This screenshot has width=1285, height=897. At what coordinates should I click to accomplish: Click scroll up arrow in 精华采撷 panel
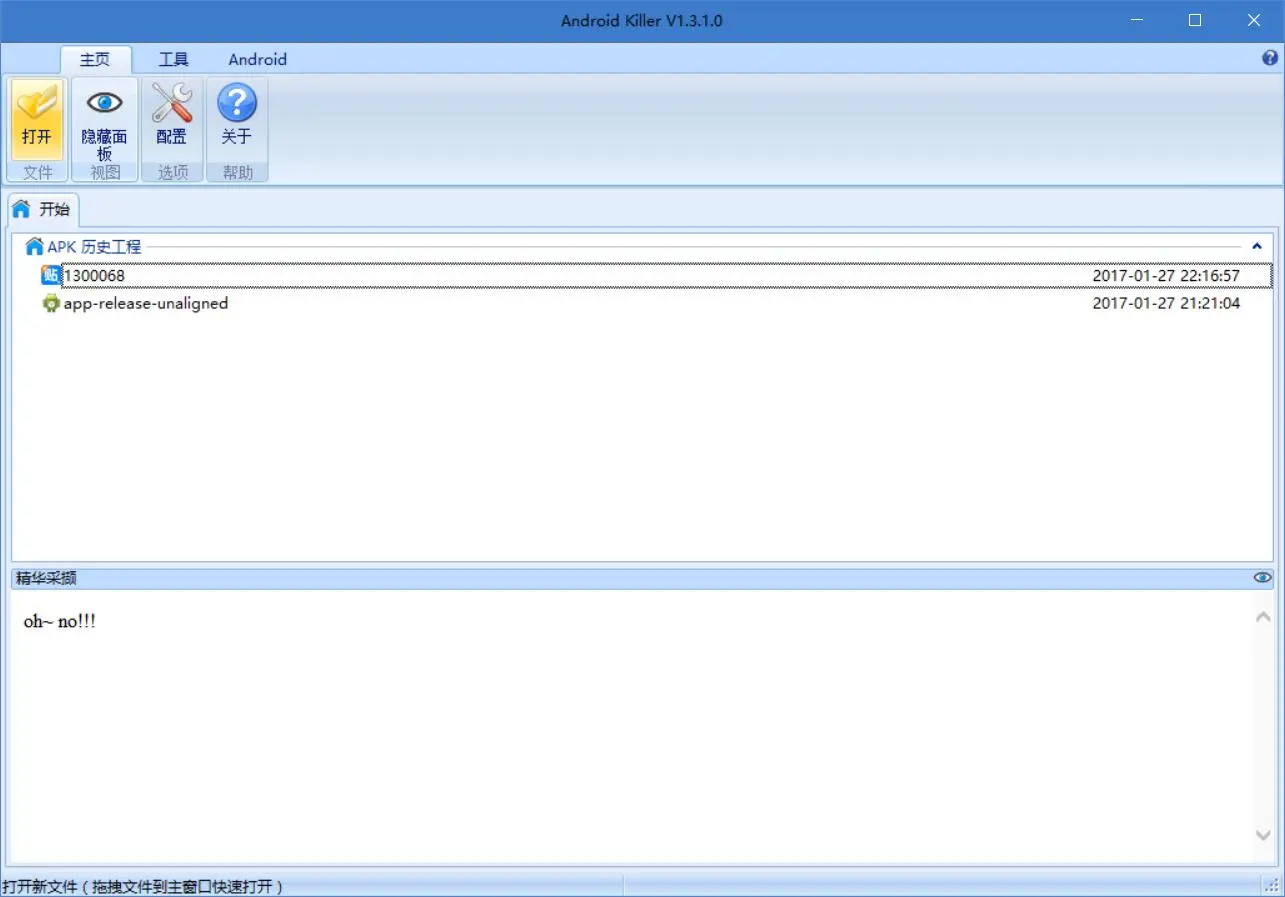tap(1263, 617)
